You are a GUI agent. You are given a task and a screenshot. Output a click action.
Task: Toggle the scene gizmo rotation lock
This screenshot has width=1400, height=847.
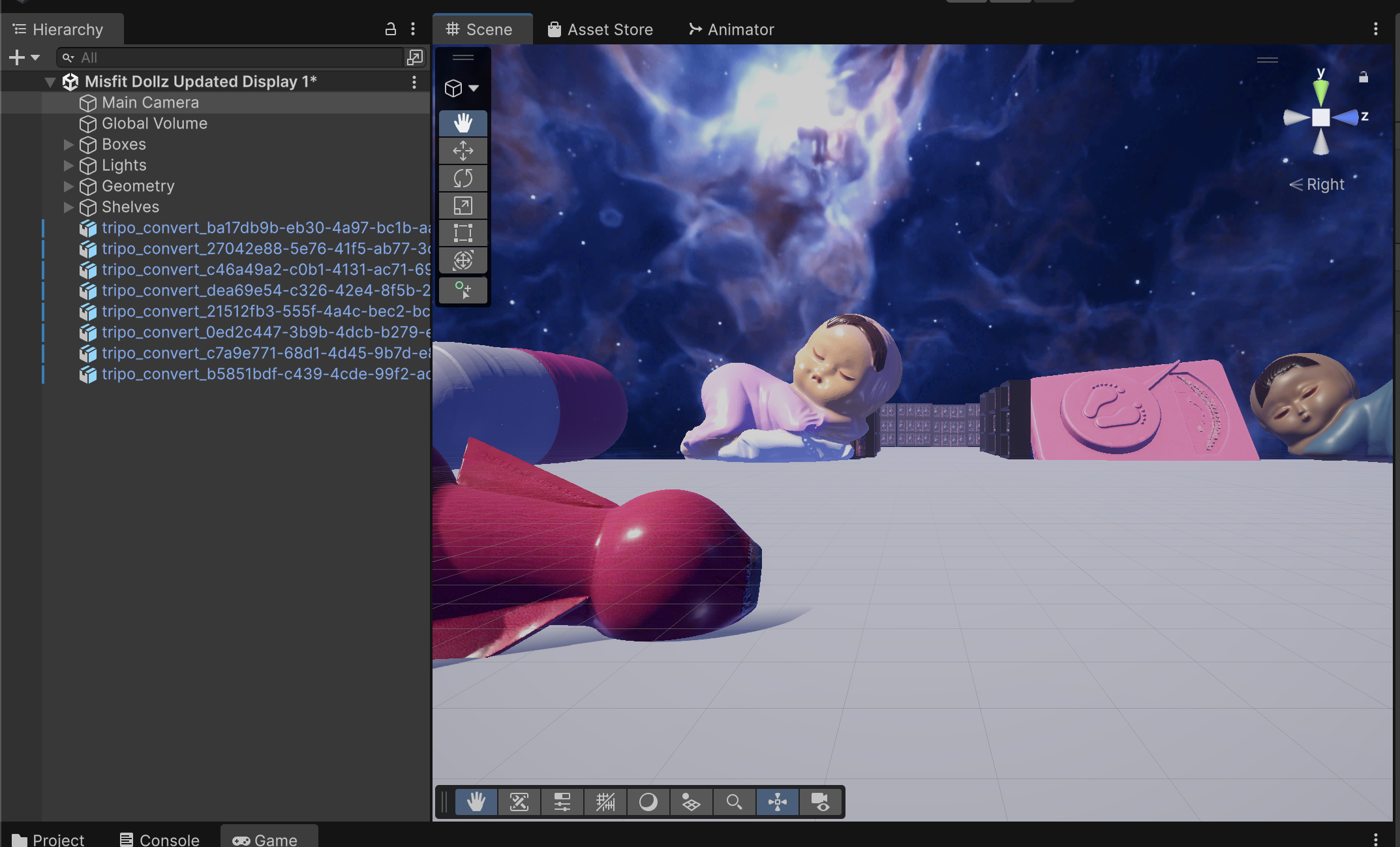point(1363,77)
